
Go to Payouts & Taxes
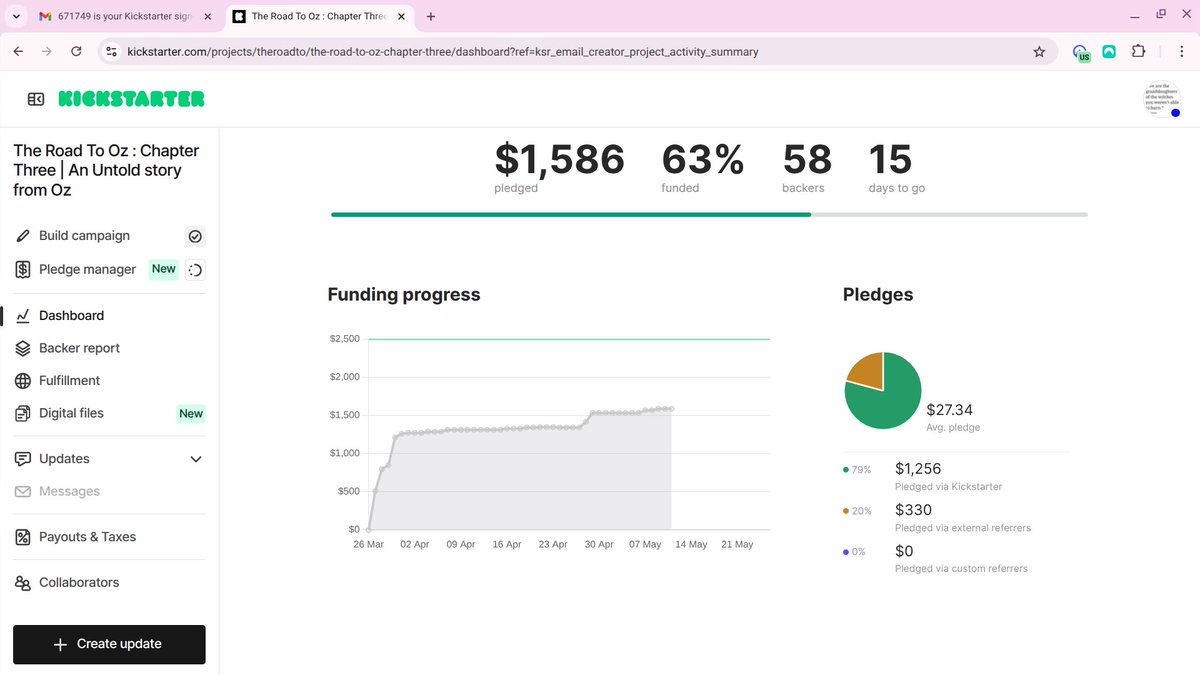(87, 537)
